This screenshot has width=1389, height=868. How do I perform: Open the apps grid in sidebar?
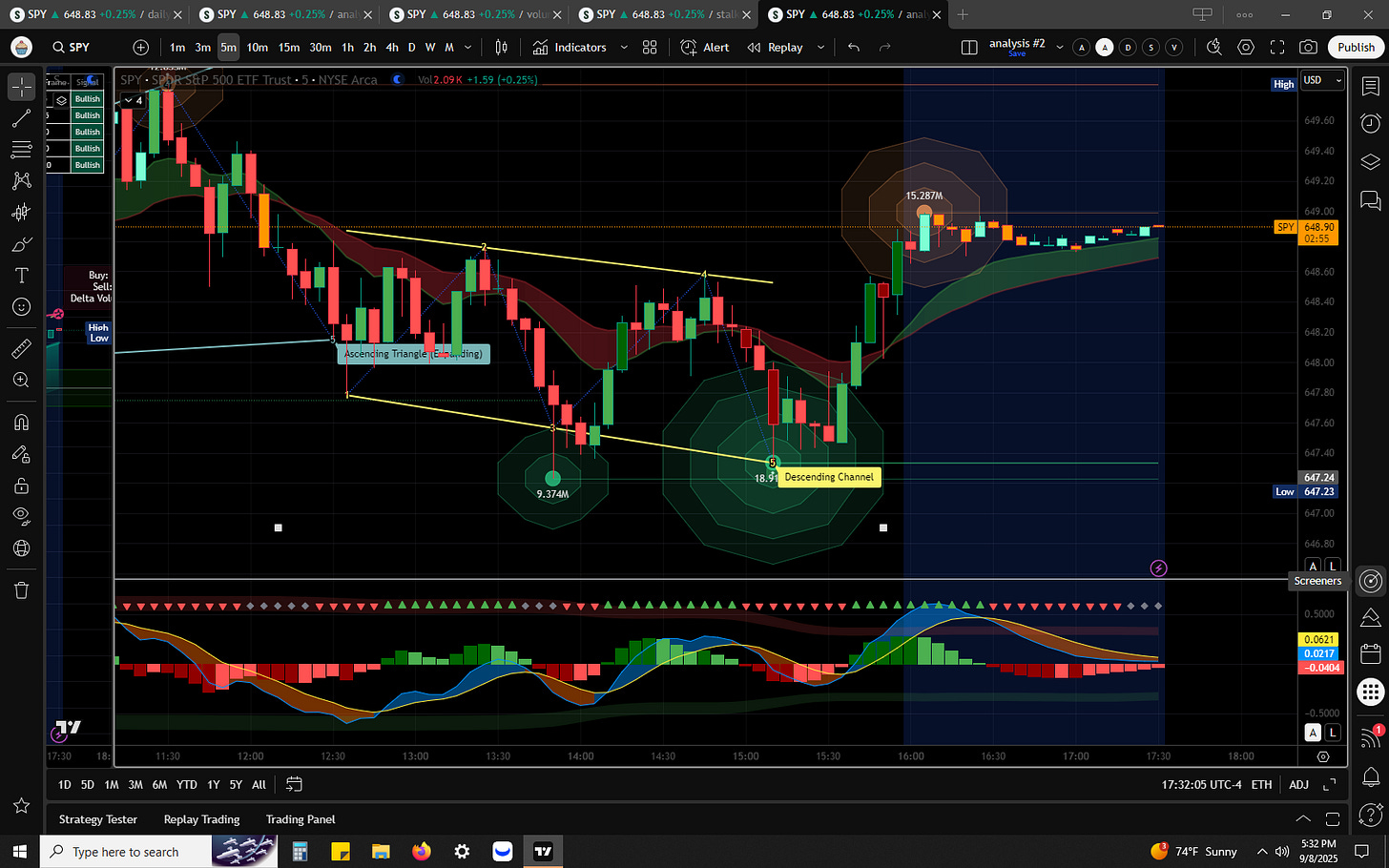point(1370,692)
